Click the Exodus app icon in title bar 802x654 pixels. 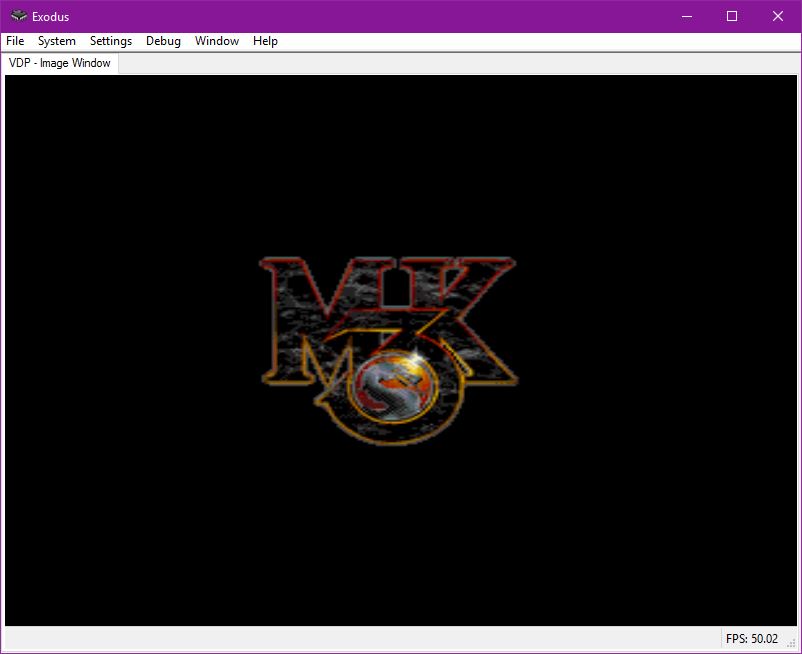19,16
